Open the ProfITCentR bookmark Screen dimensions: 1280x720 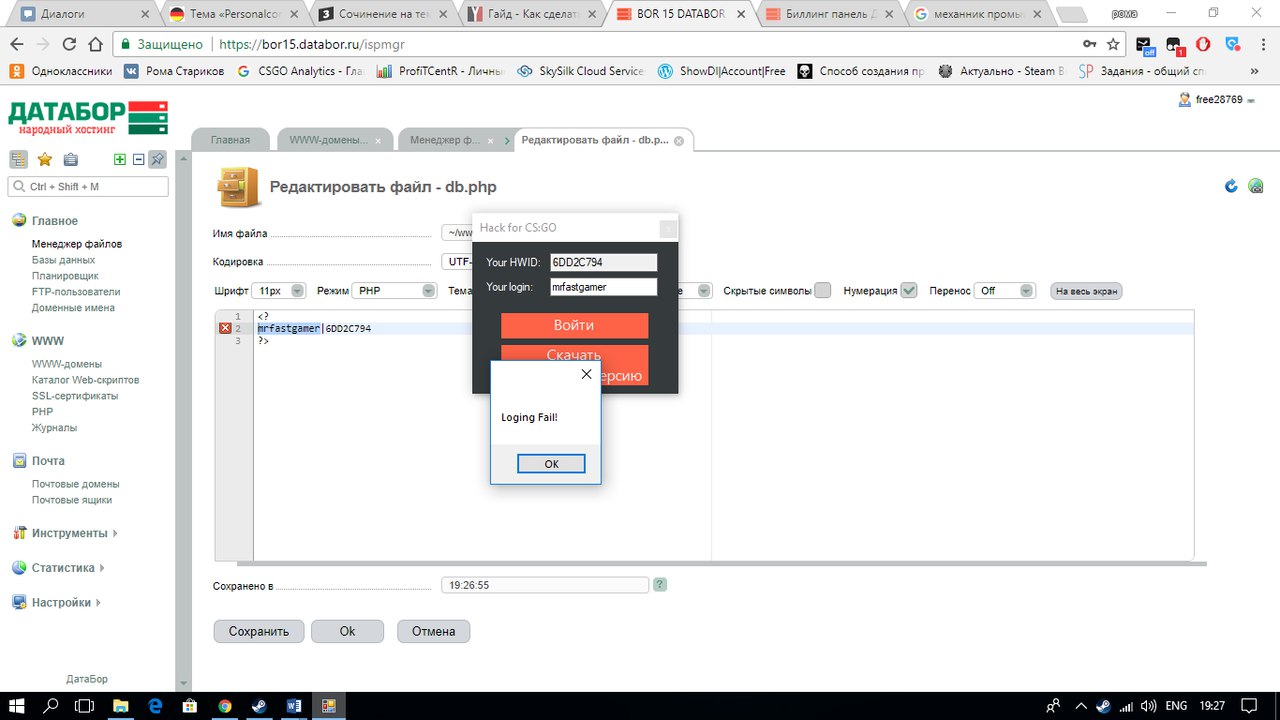coord(440,71)
